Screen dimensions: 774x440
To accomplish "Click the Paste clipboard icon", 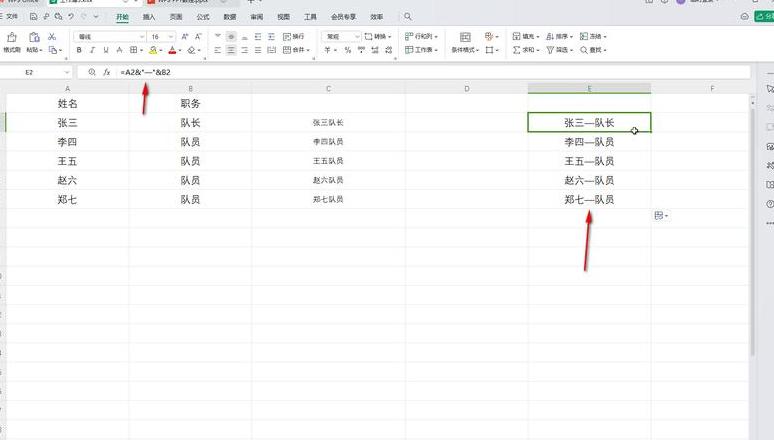I will [34, 37].
